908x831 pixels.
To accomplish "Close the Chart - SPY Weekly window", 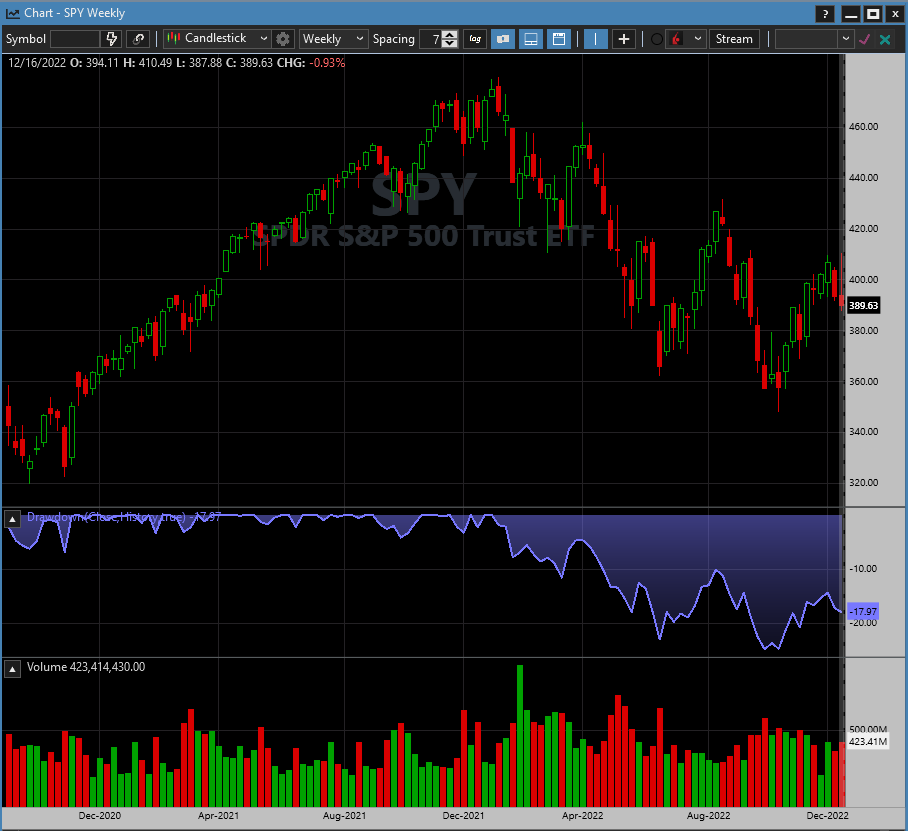I will [895, 13].
